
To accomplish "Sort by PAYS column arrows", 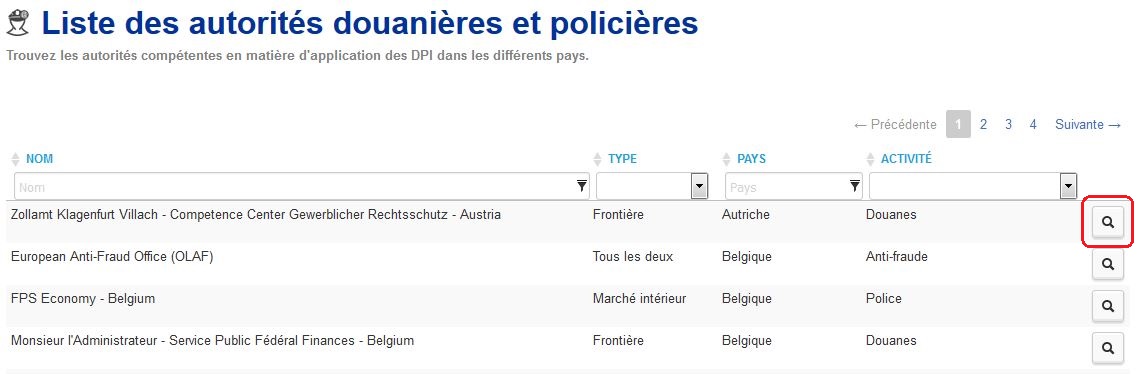I will [727, 159].
